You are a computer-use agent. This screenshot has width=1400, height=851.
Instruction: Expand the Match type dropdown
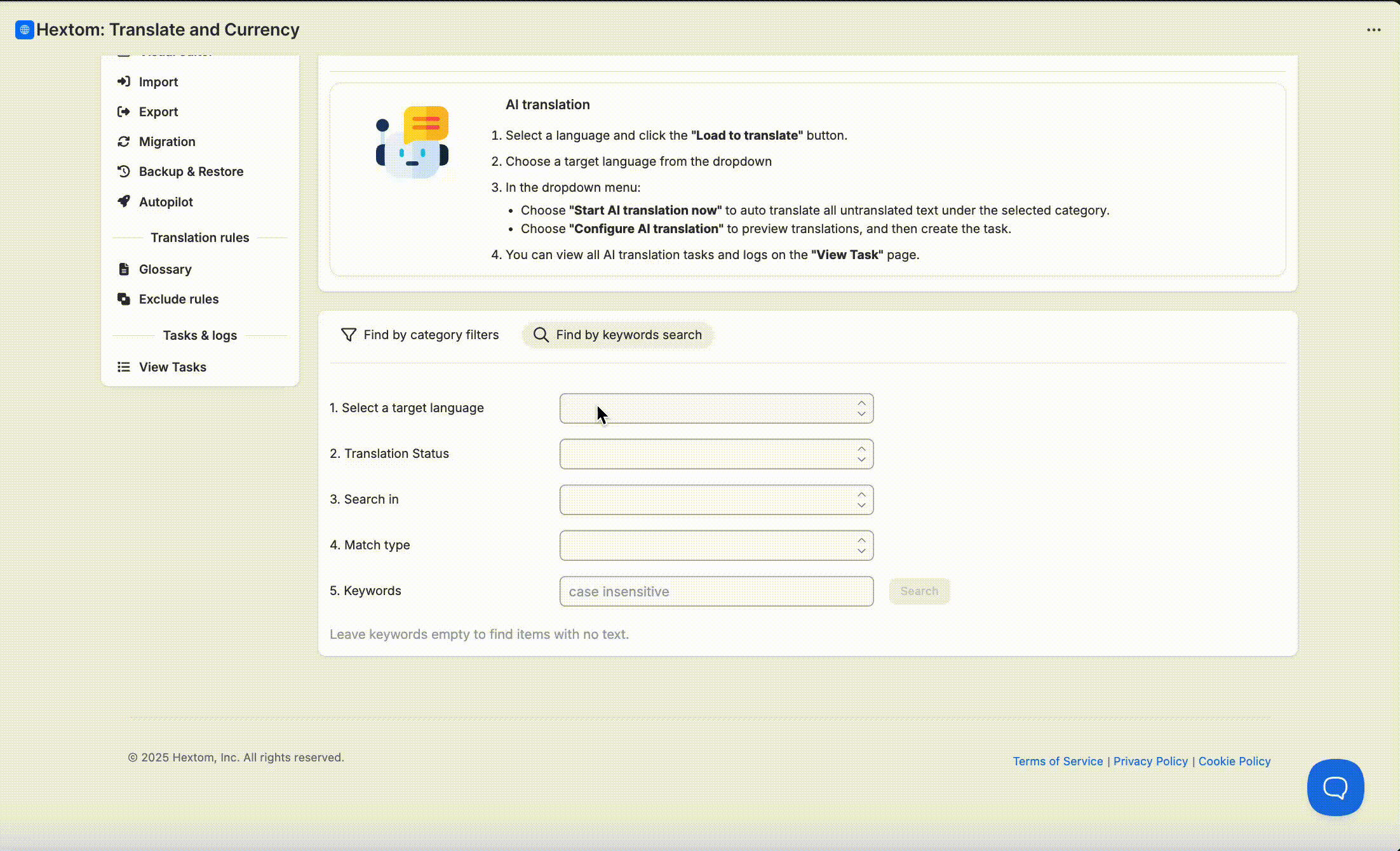(x=716, y=546)
